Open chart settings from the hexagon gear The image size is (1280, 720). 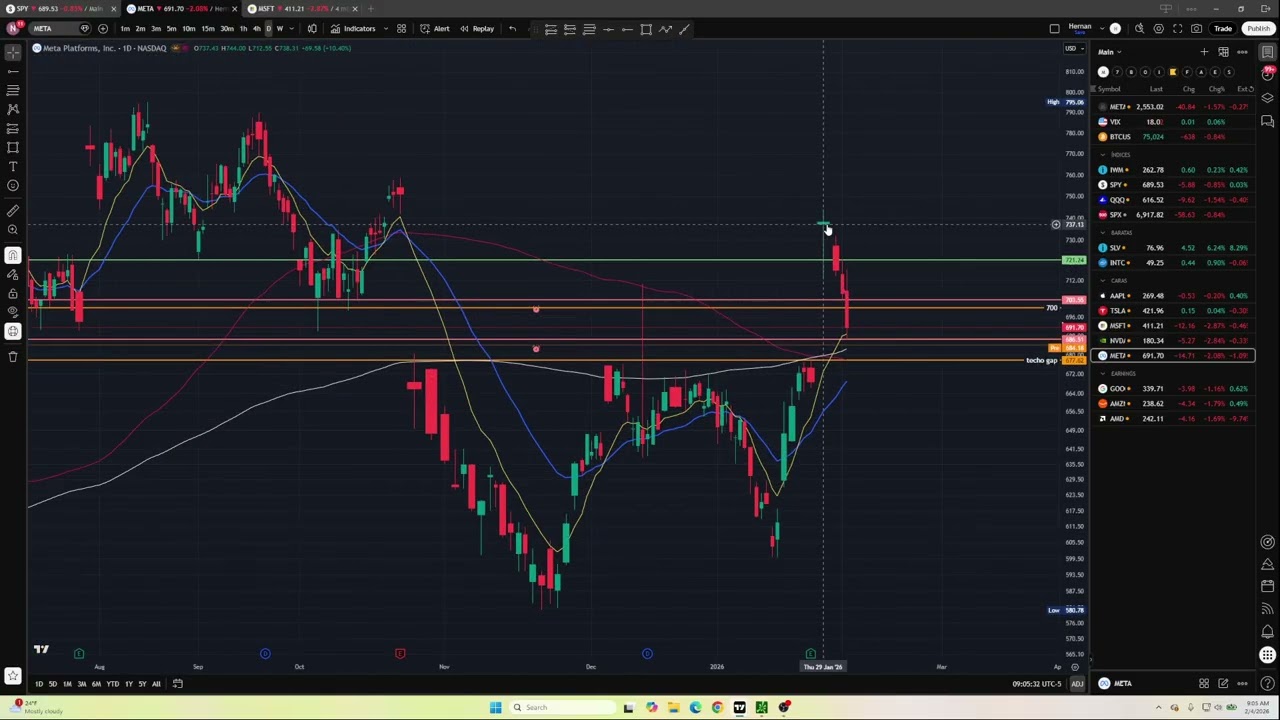coord(1159,28)
